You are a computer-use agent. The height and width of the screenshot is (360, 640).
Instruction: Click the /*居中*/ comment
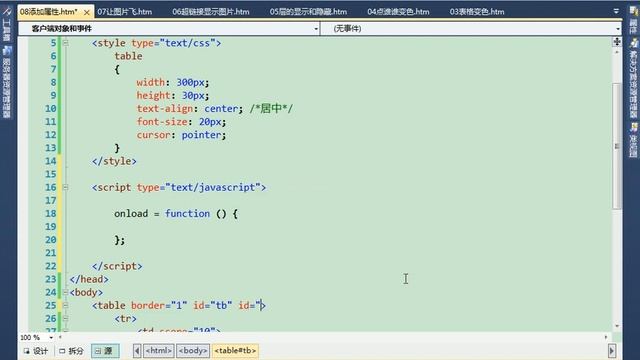[x=271, y=109]
